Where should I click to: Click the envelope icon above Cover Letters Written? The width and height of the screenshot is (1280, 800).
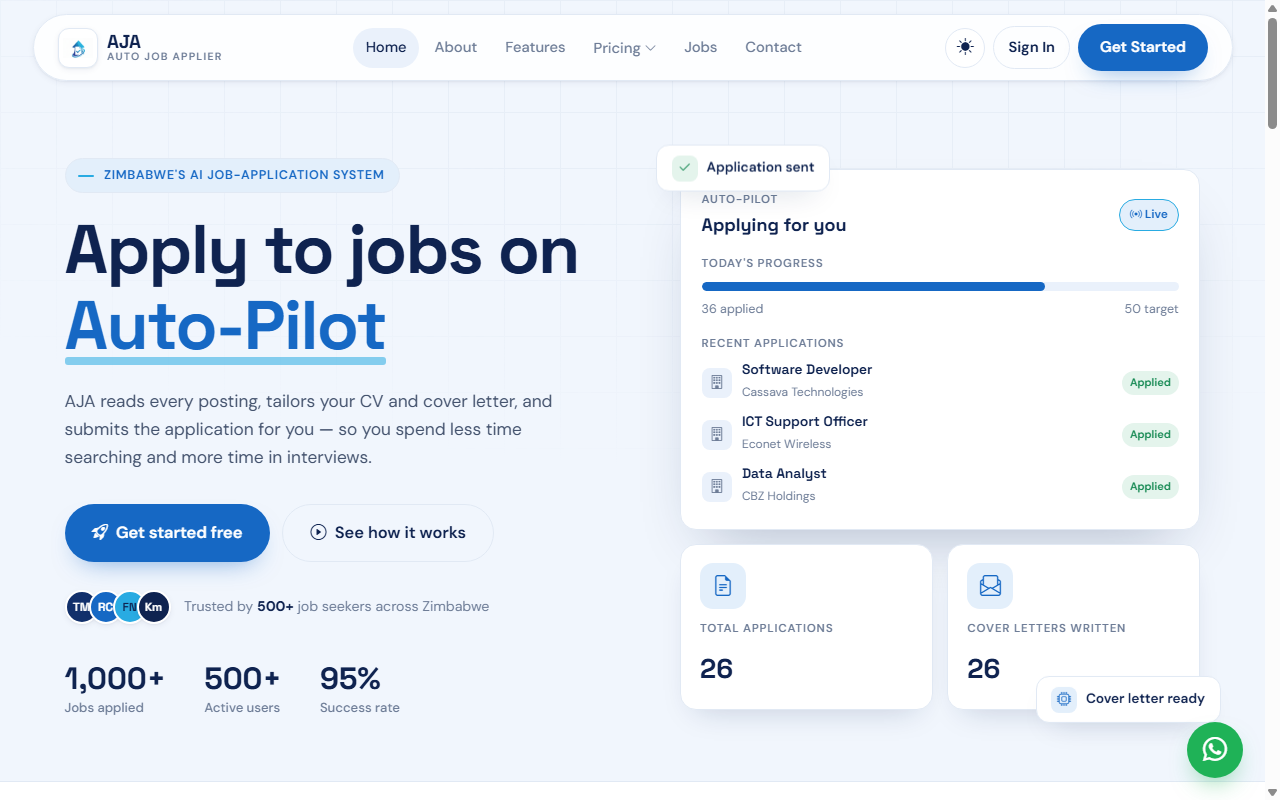coord(990,586)
